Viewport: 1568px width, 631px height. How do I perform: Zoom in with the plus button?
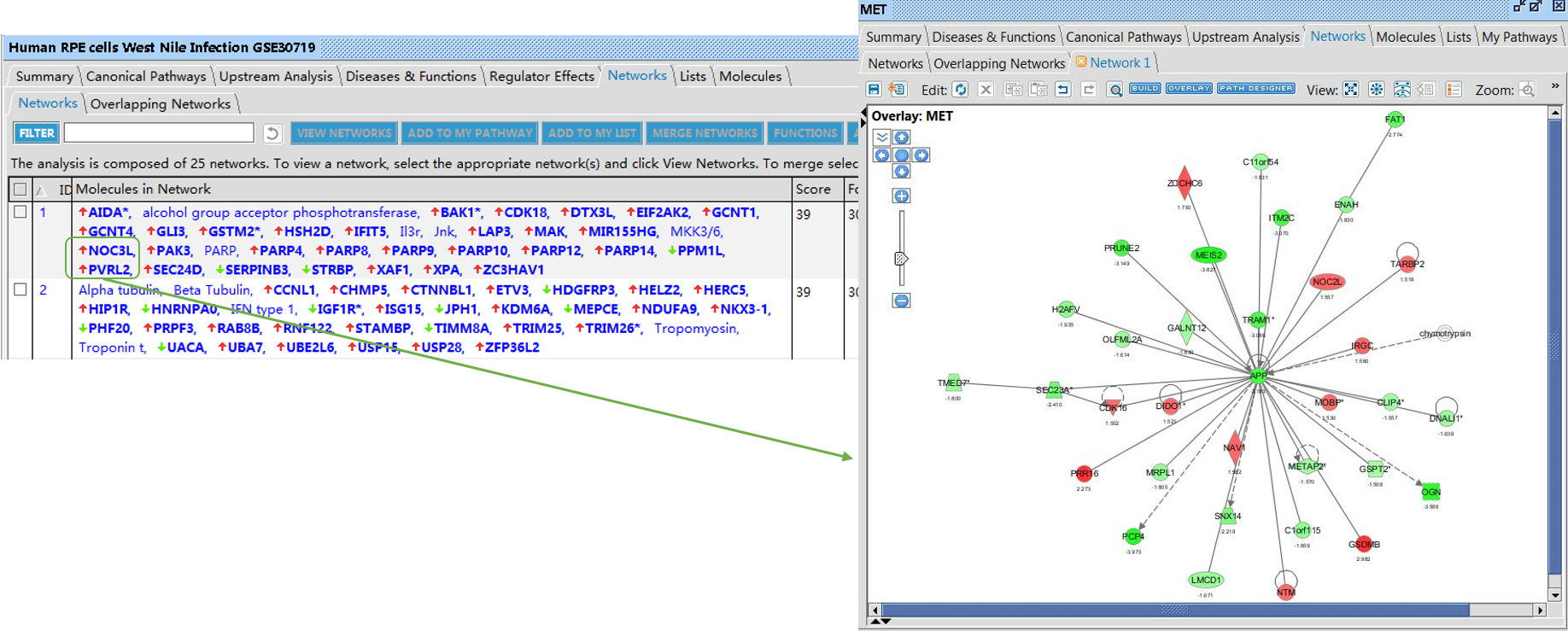tap(902, 196)
